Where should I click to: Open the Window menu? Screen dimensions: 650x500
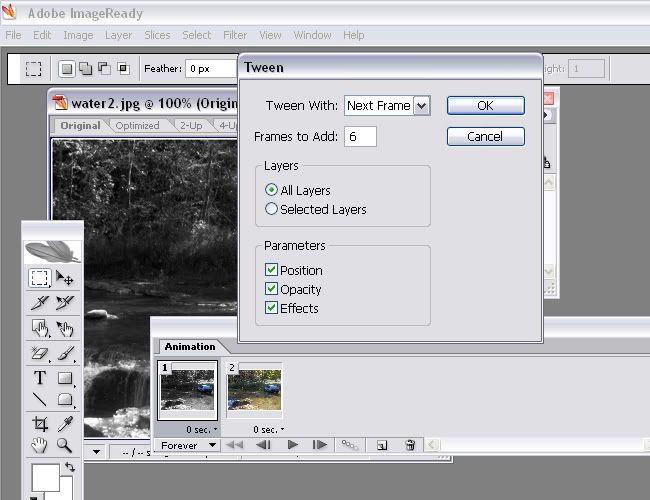[312, 35]
